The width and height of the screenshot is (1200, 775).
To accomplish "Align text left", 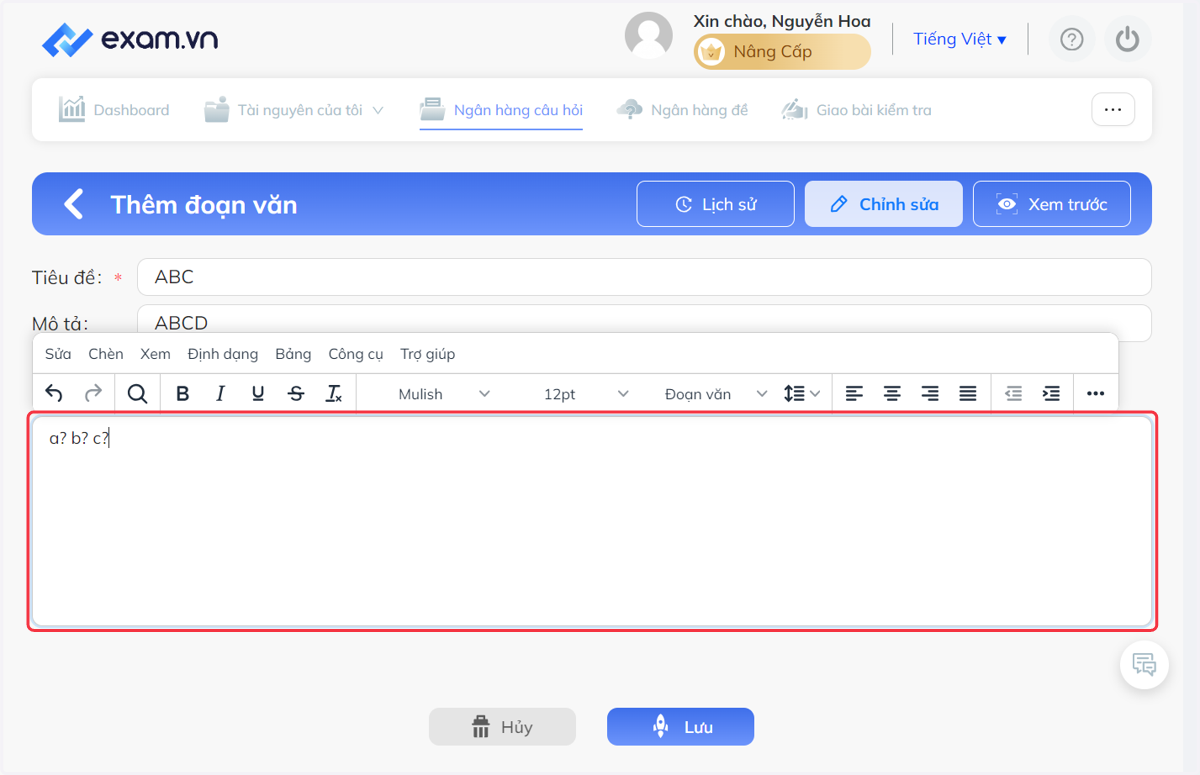I will coord(854,394).
